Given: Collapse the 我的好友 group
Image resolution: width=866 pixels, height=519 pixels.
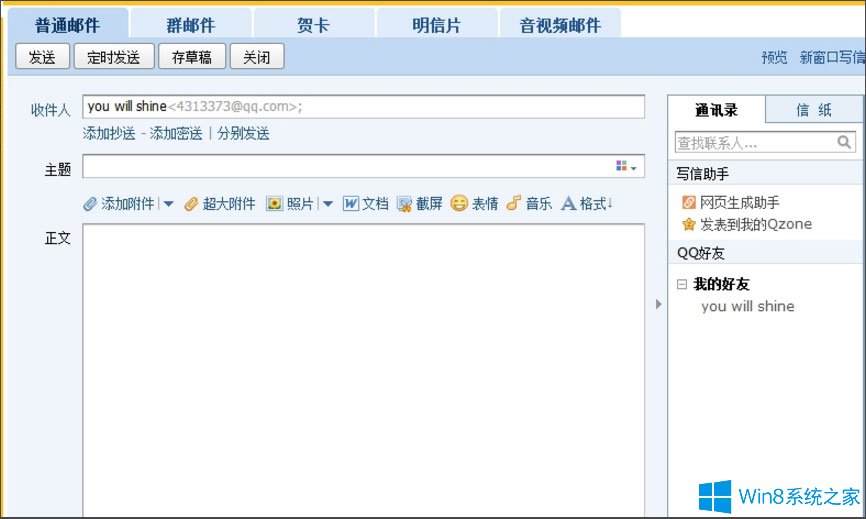Looking at the screenshot, I should click(682, 284).
